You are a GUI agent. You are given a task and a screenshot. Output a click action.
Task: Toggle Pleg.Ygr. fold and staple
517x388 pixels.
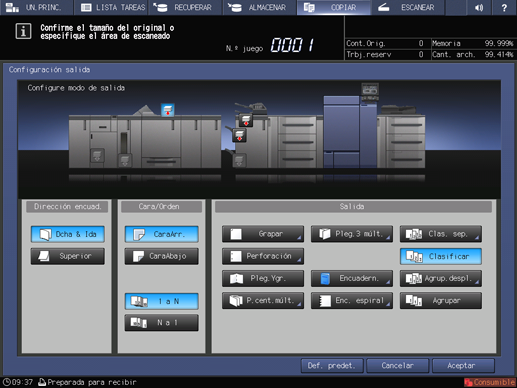[263, 278]
